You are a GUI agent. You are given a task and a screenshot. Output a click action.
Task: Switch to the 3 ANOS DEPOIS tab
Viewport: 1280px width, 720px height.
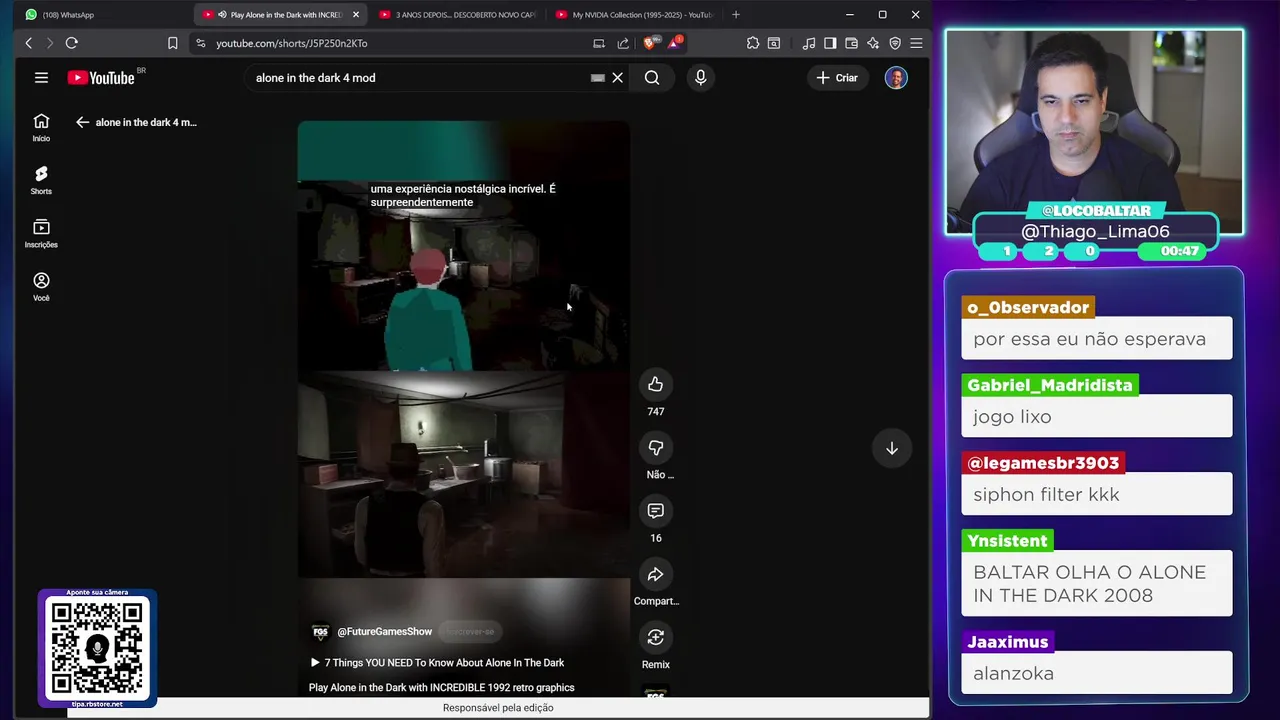(x=458, y=15)
